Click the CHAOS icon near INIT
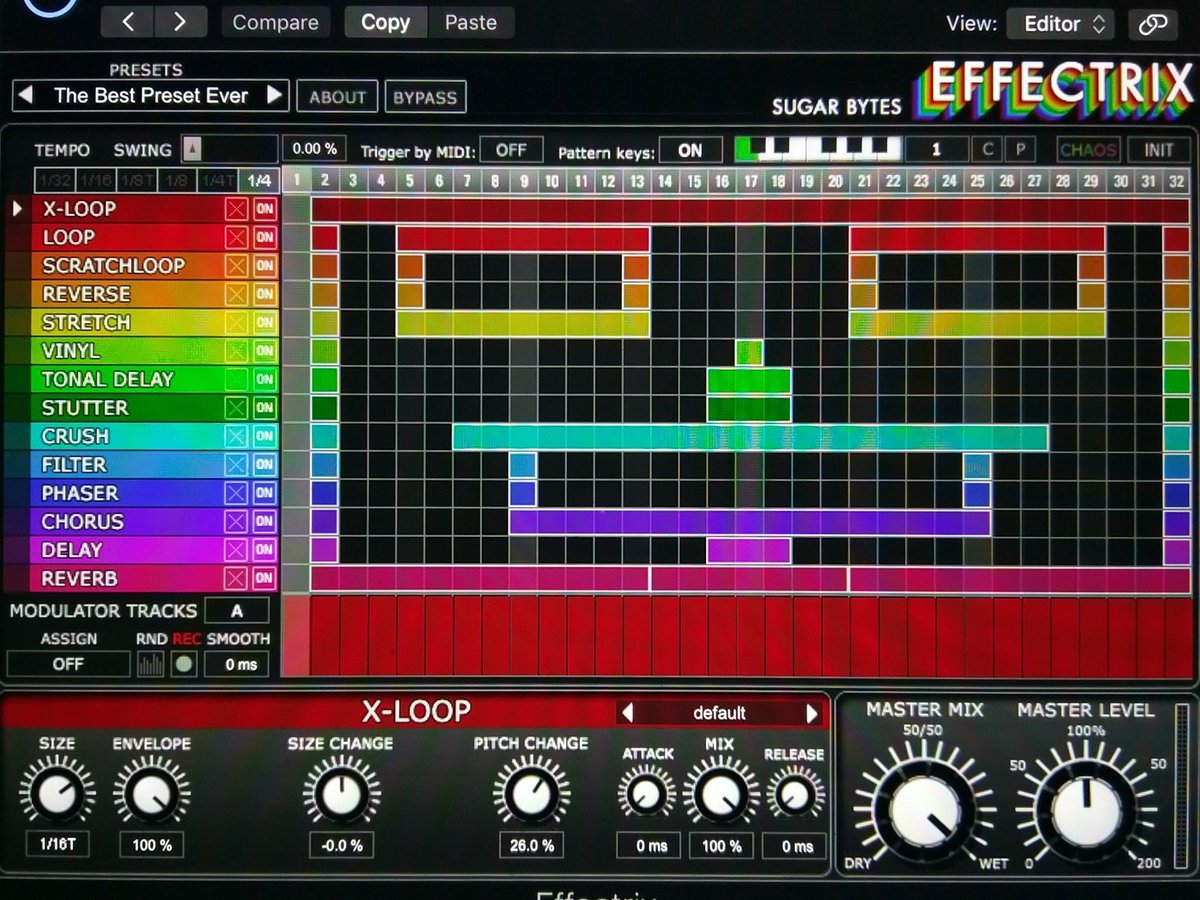 [1089, 150]
